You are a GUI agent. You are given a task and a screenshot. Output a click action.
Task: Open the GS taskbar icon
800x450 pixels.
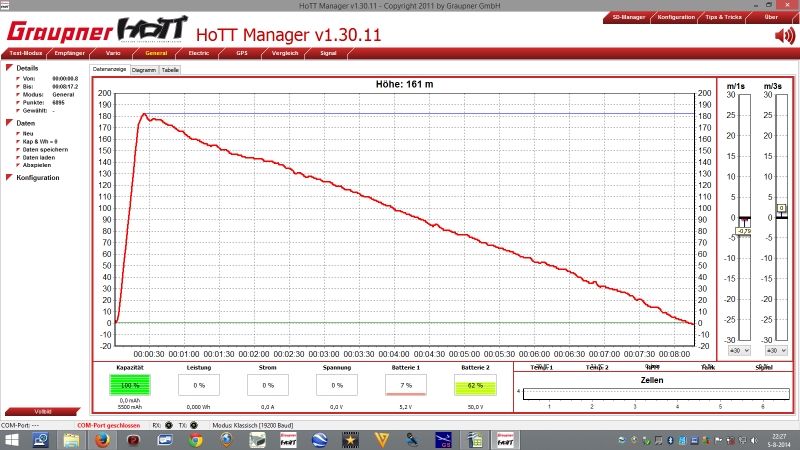pos(443,440)
